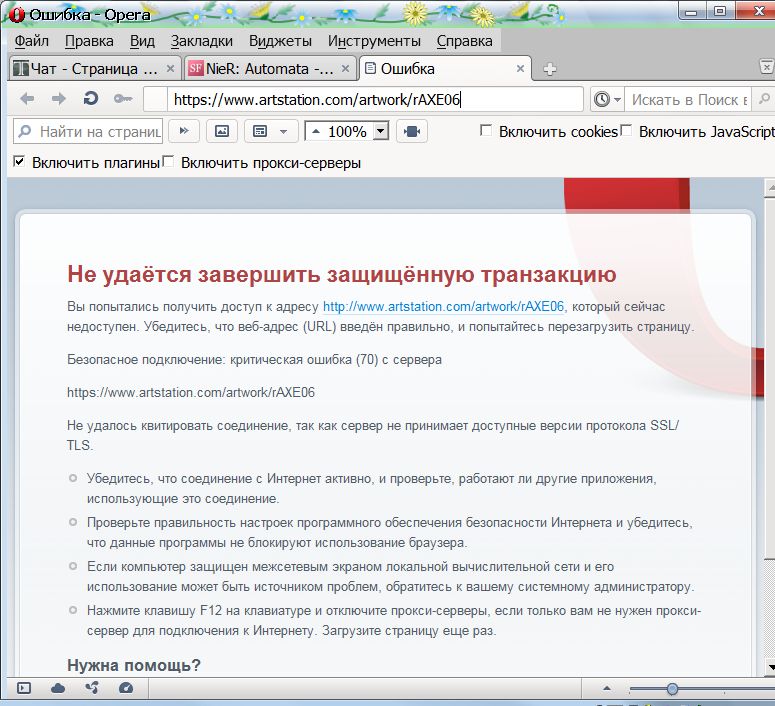Image resolution: width=775 pixels, height=706 pixels.
Task: Open the Справка menu
Action: [465, 41]
